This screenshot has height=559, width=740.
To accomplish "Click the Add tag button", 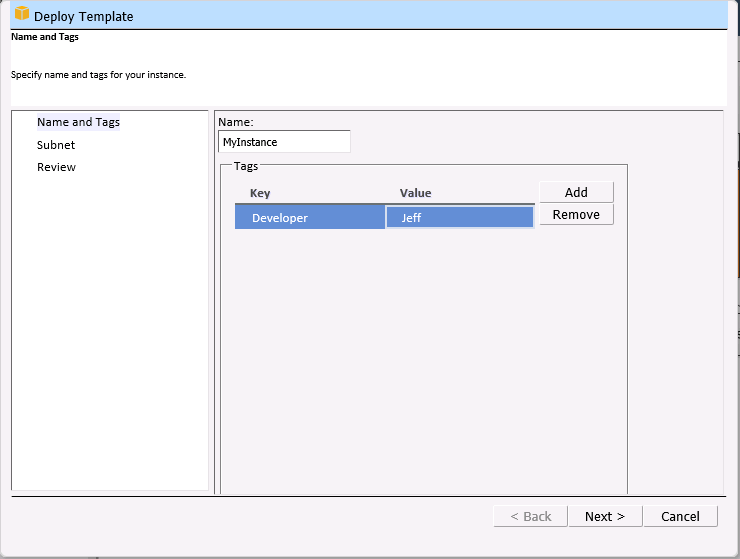I will pos(576,192).
